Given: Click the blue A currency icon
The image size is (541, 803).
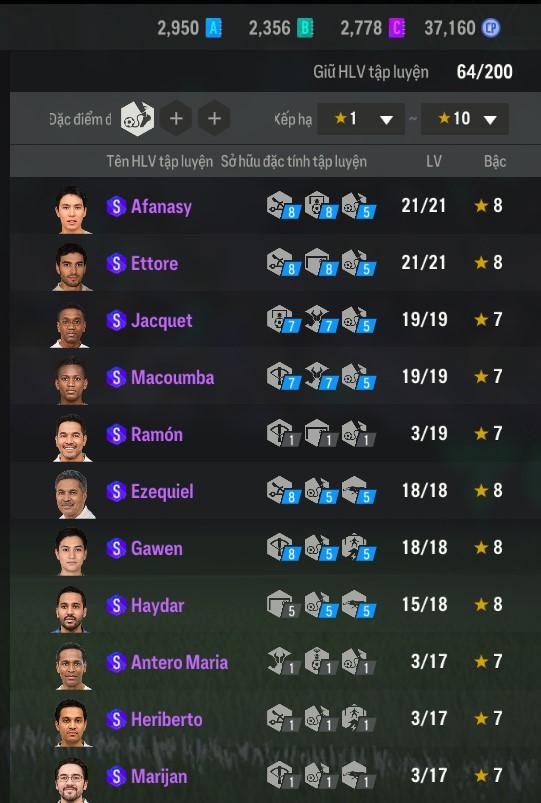Looking at the screenshot, I should (x=214, y=28).
